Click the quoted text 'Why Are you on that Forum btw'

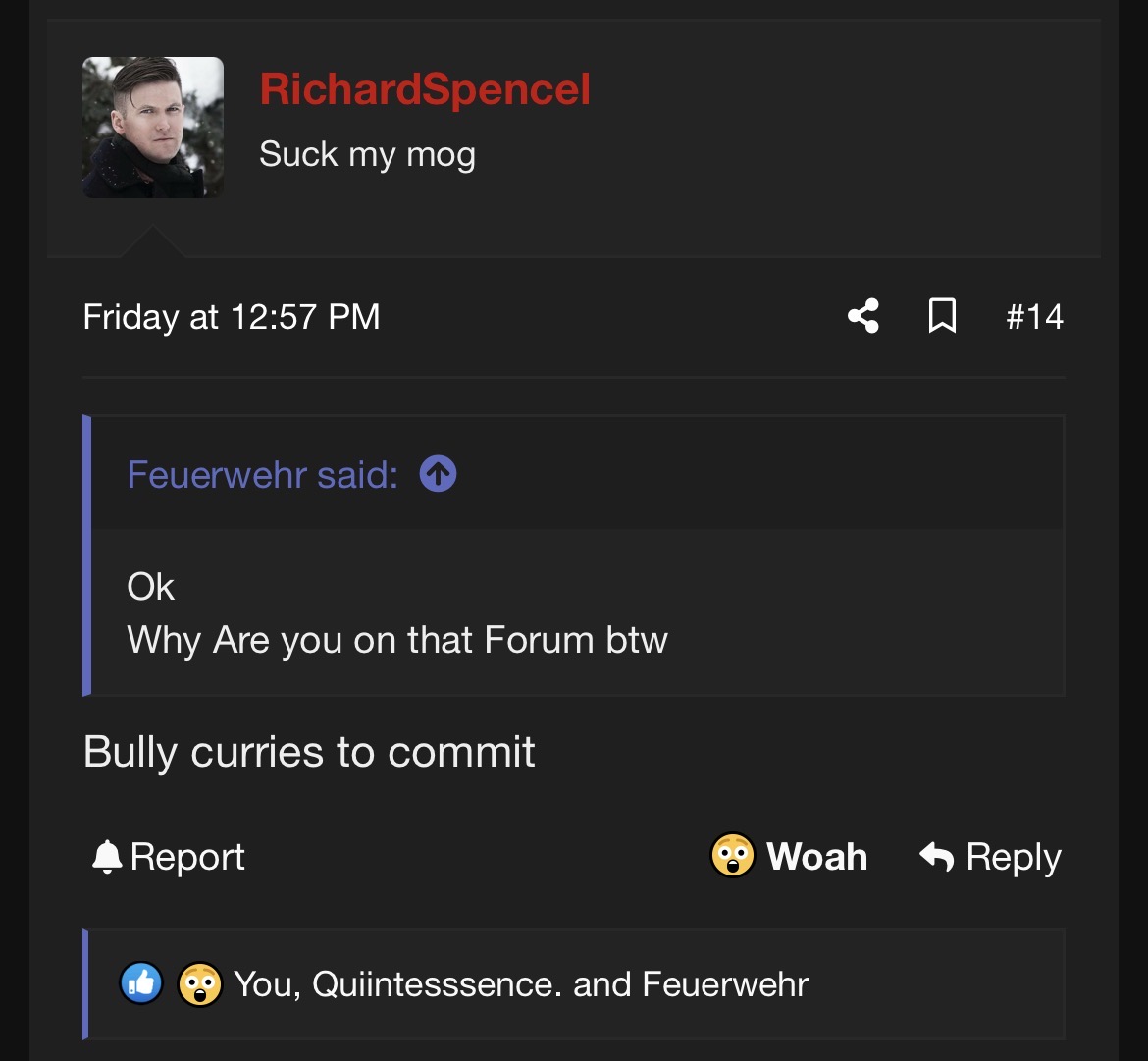tap(397, 640)
